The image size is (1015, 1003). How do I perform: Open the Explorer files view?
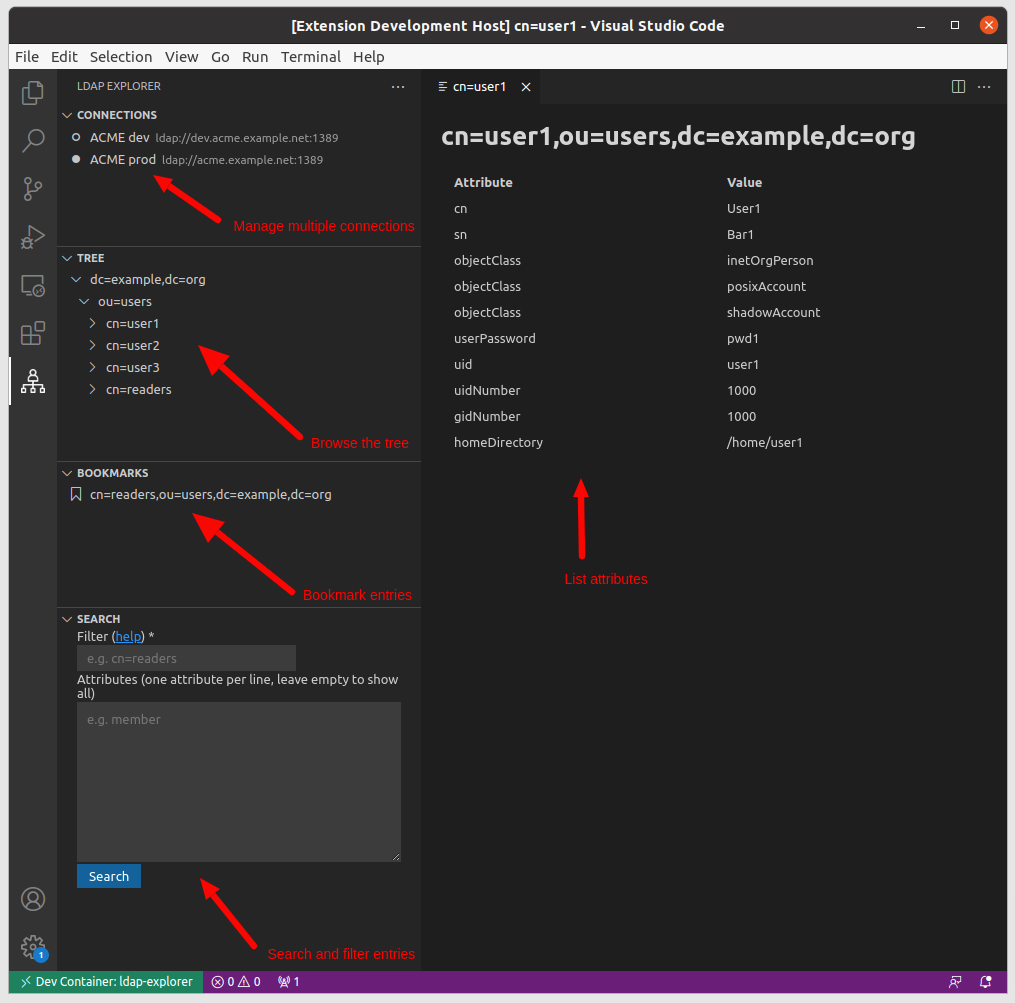point(32,93)
